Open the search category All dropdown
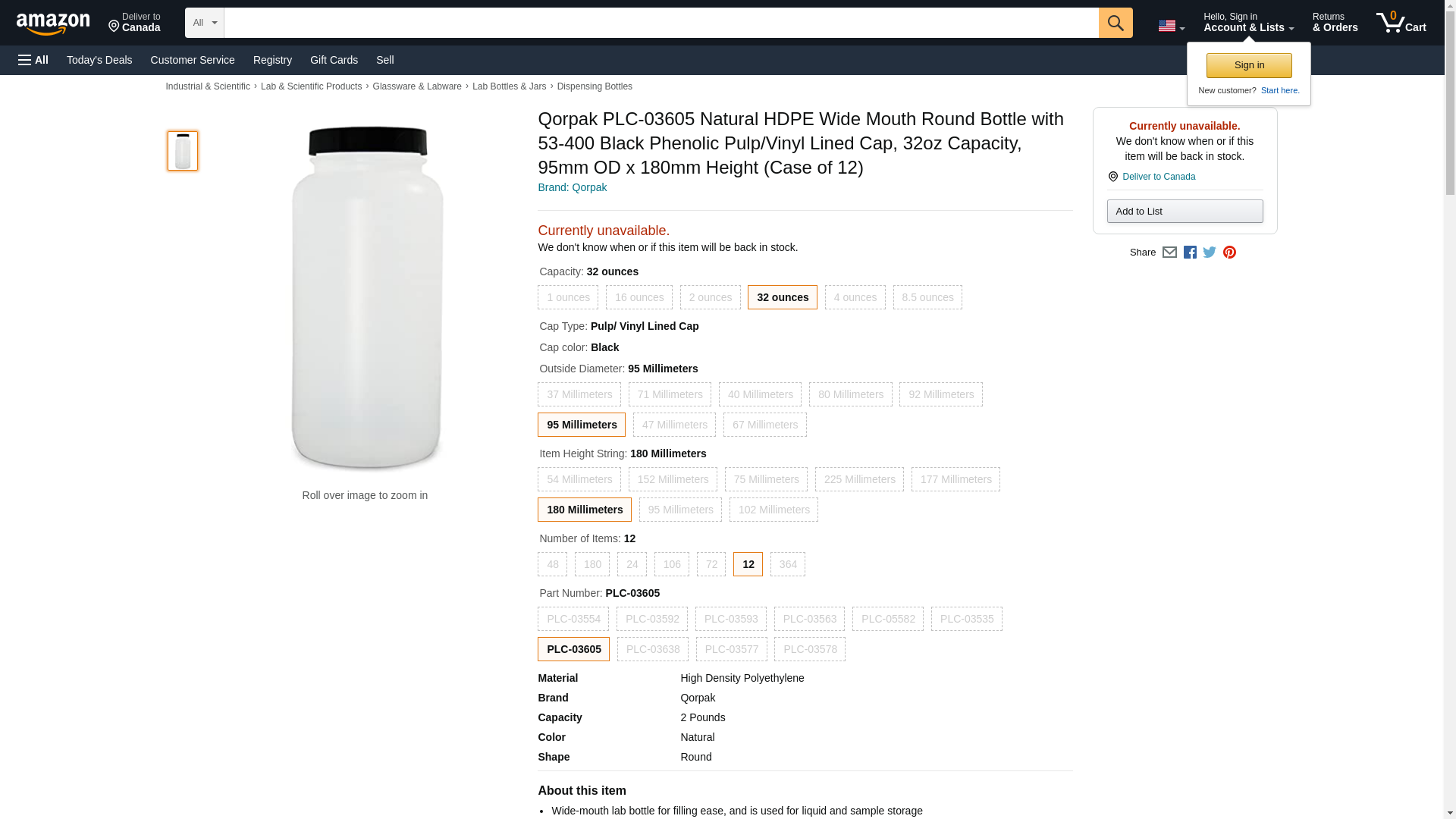The image size is (1456, 819). pos(204,23)
